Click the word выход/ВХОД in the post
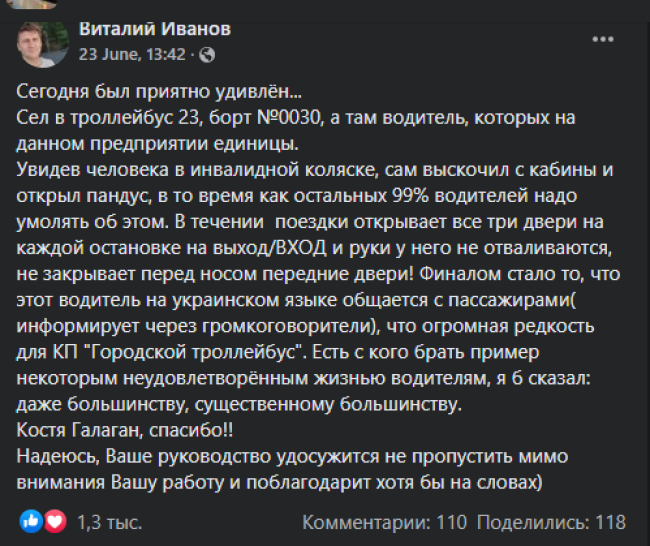Viewport: 650px width, 546px height. [269, 248]
